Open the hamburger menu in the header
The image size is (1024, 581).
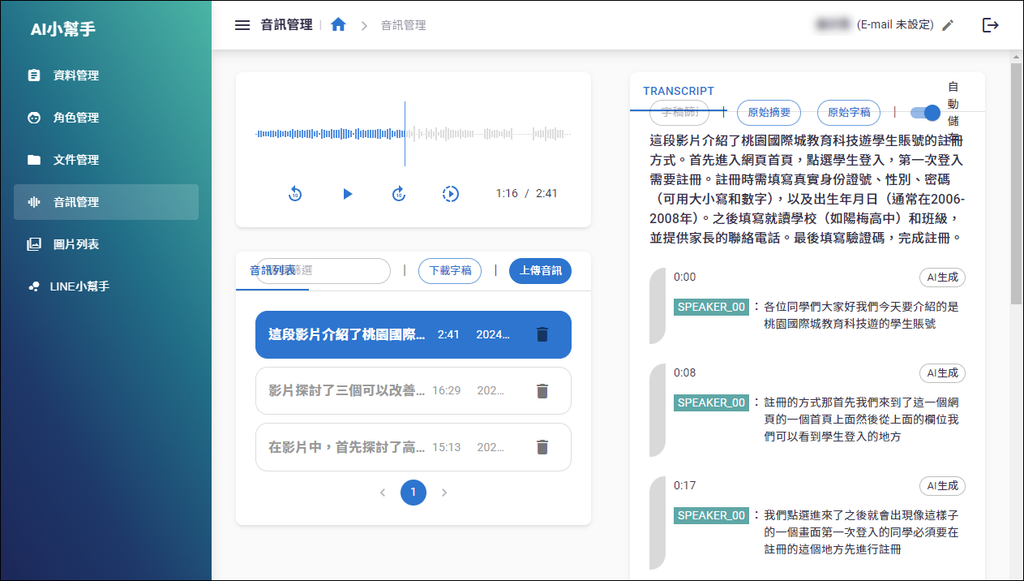click(242, 25)
